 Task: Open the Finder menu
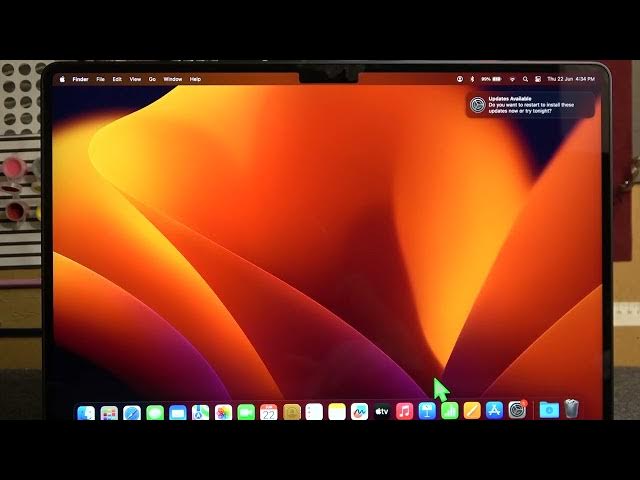(x=80, y=79)
